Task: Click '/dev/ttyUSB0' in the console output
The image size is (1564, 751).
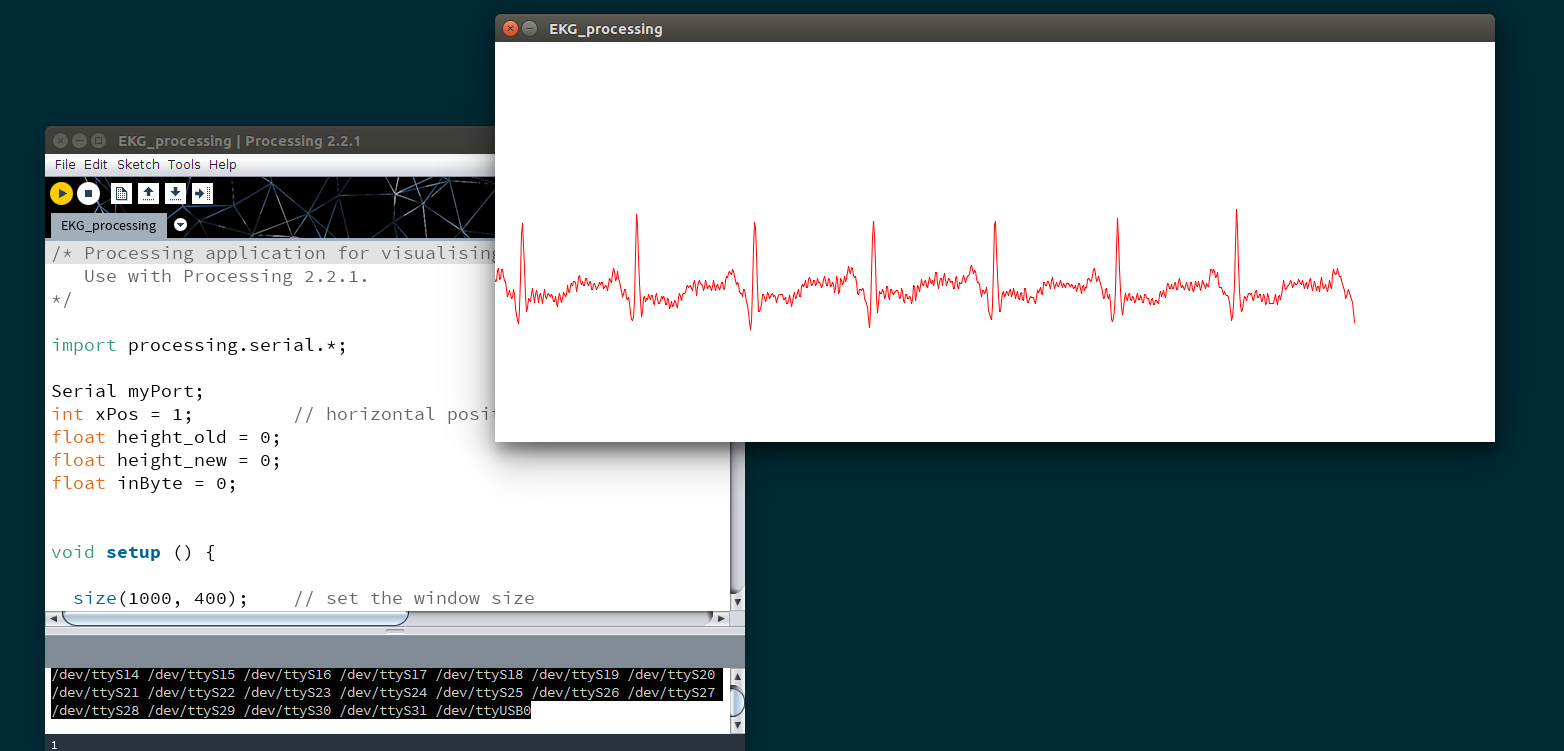Action: 484,711
